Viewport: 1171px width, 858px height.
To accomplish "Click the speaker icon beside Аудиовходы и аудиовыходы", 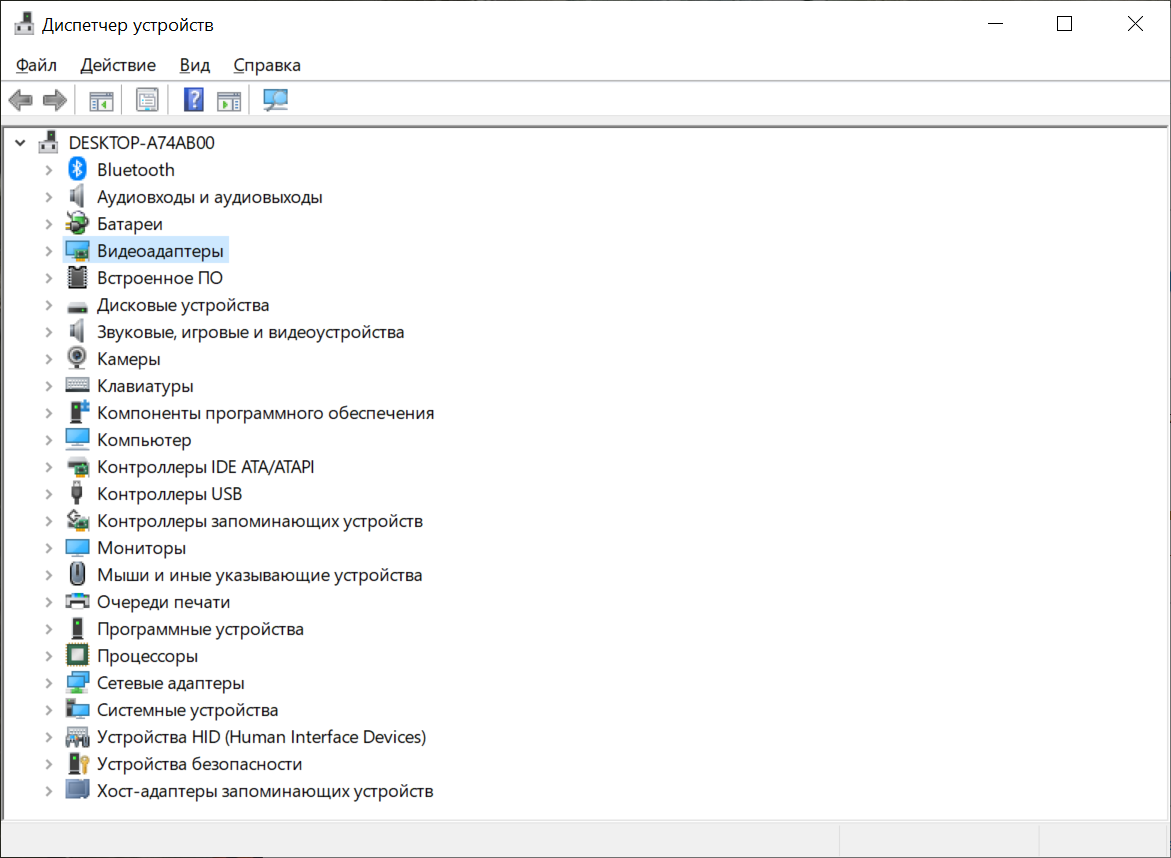I will click(x=77, y=196).
